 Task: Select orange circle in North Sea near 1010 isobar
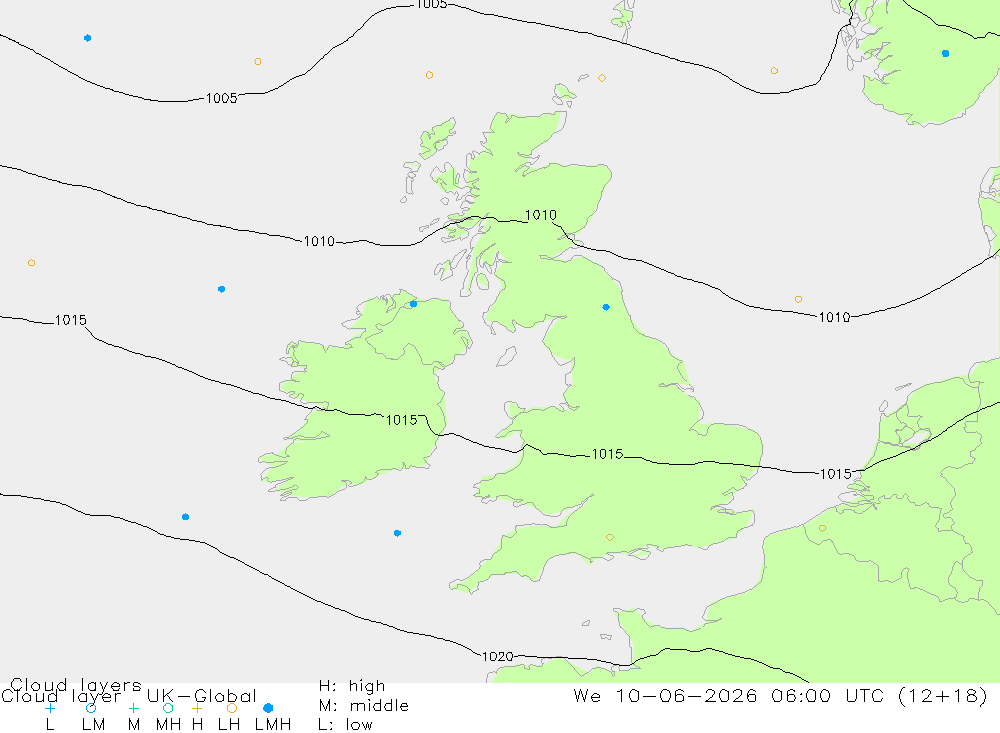798,299
